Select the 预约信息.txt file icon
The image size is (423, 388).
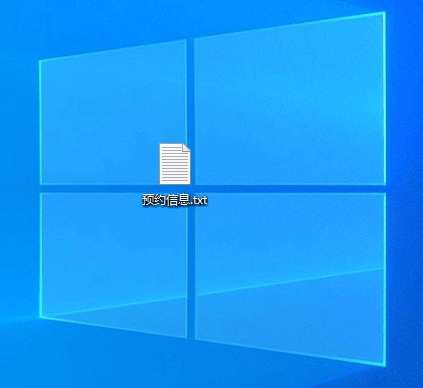[175, 164]
